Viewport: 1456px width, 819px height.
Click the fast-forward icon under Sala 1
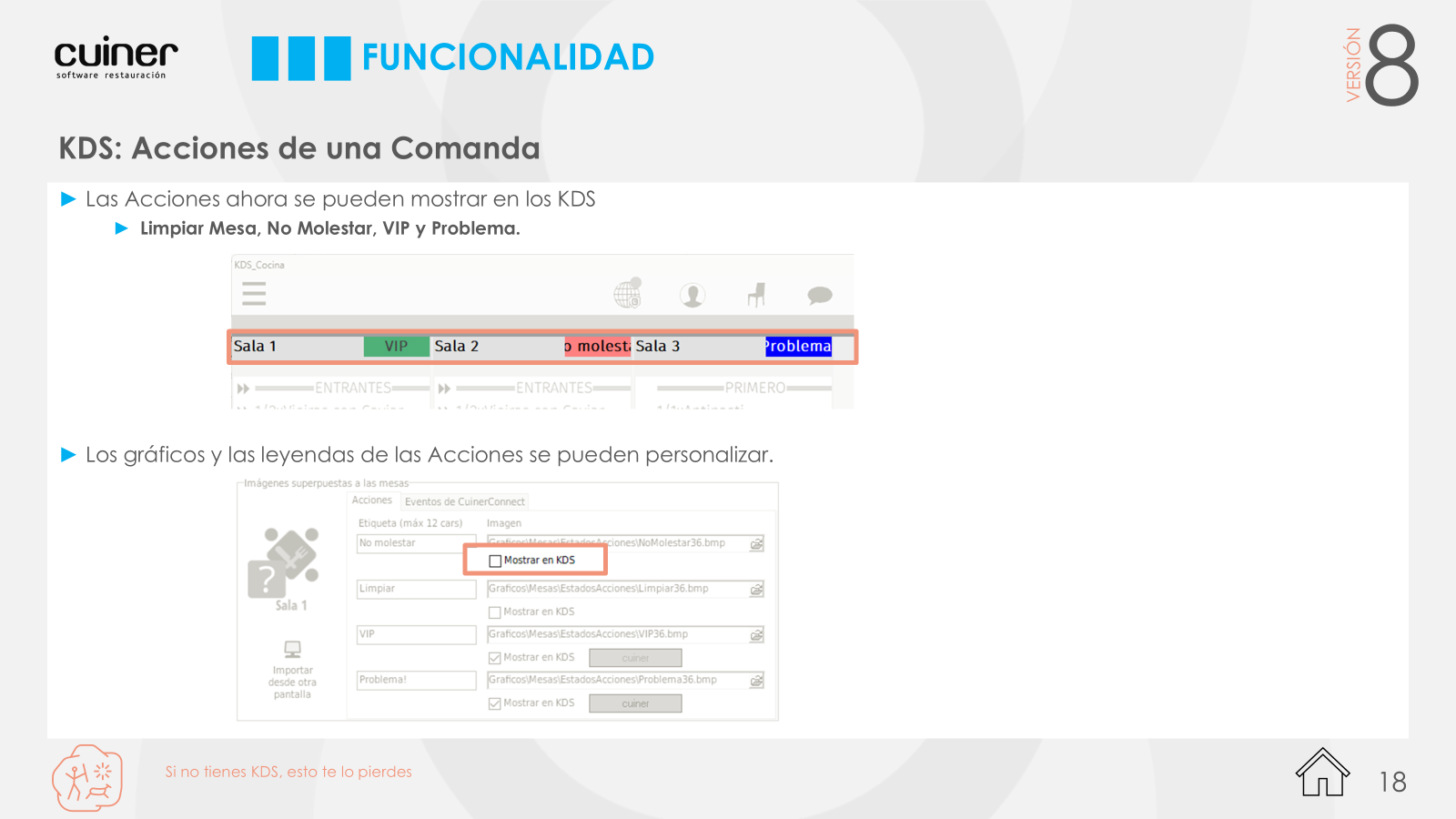[243, 389]
